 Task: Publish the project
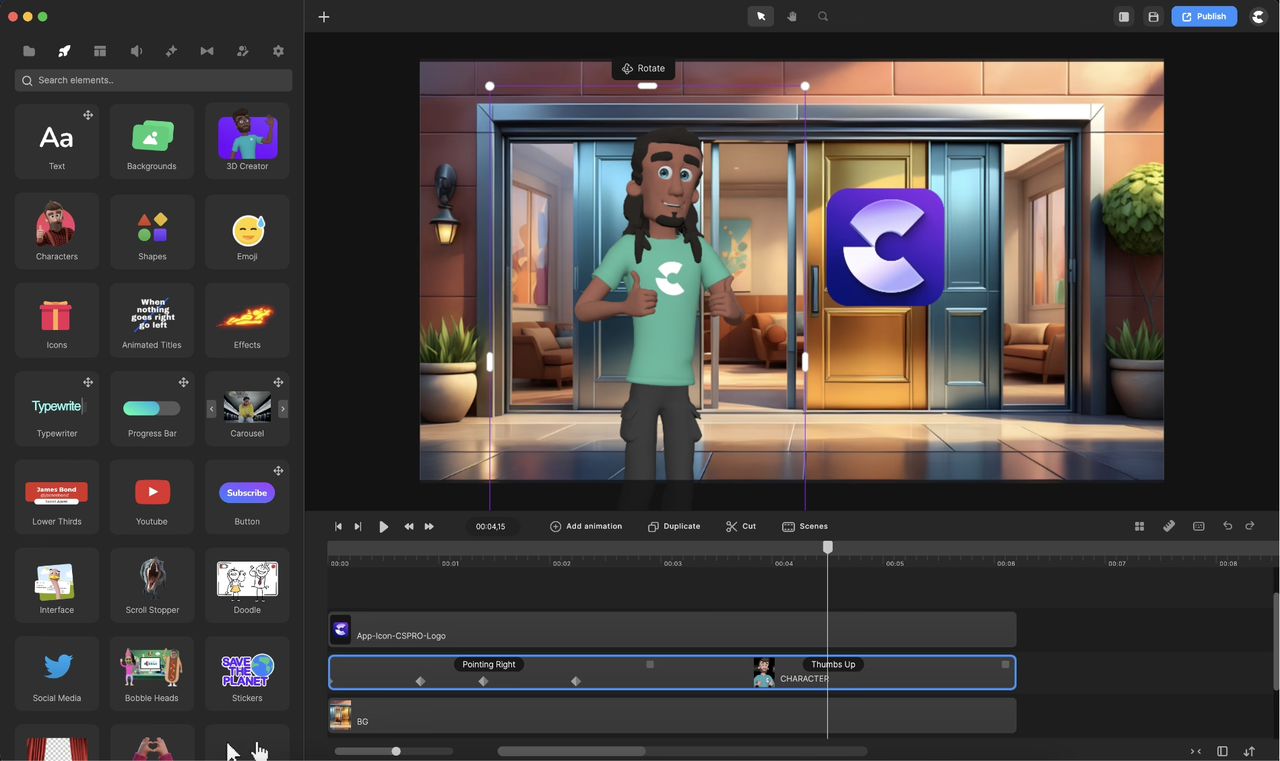coord(1204,16)
